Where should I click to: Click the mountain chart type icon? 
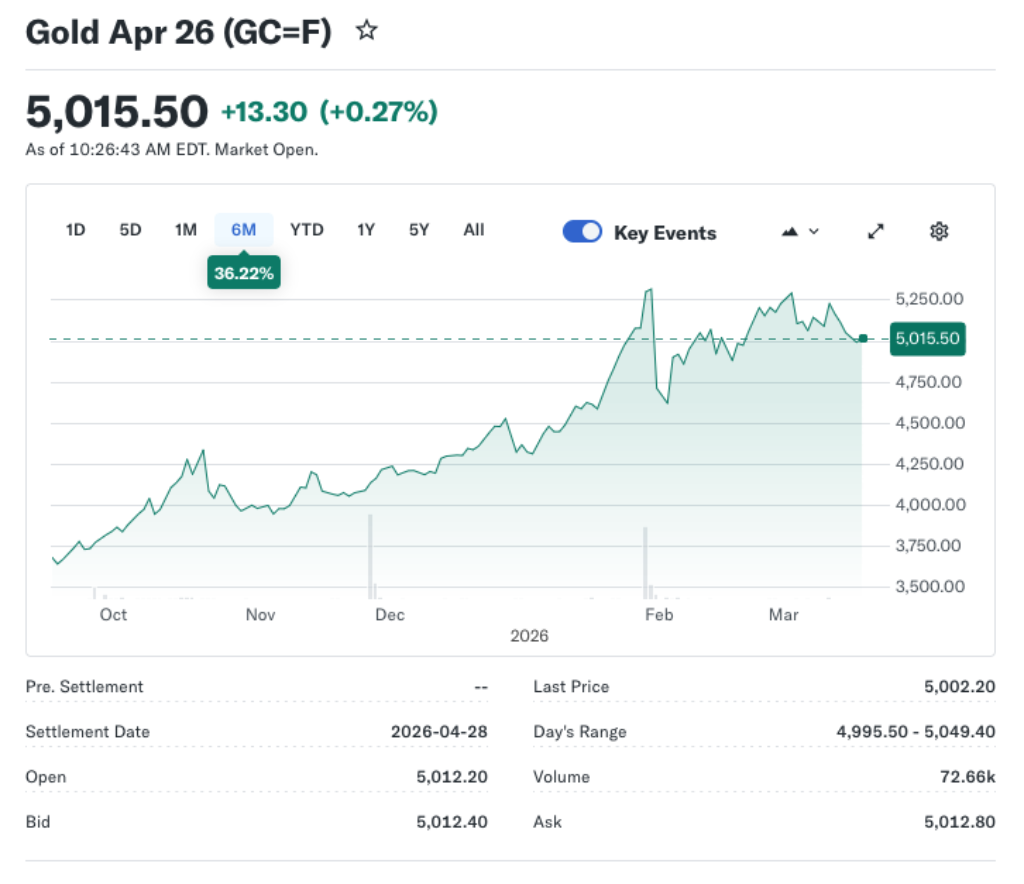click(790, 232)
